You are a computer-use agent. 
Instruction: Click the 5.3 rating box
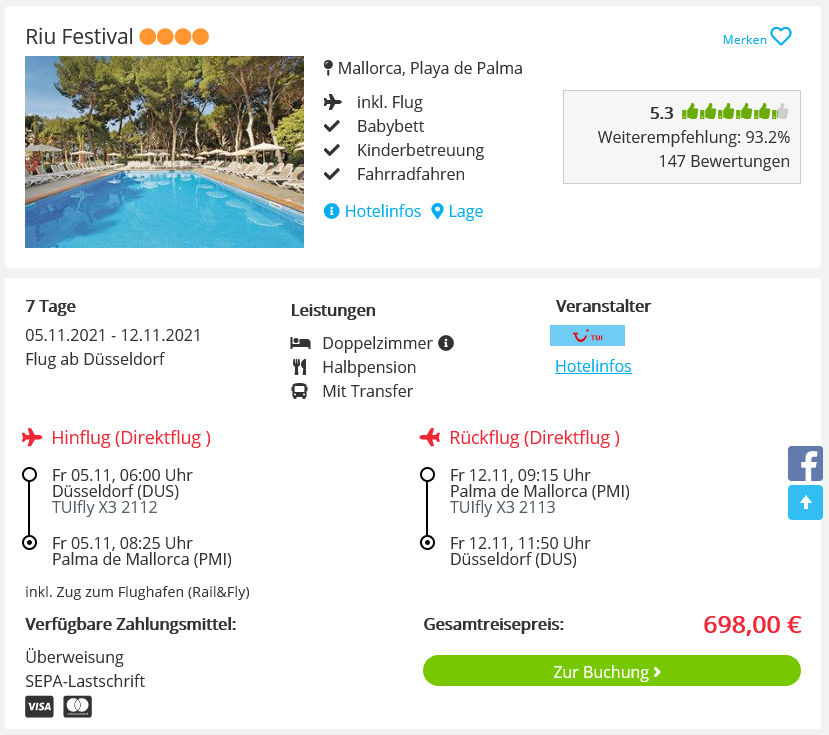[x=681, y=137]
